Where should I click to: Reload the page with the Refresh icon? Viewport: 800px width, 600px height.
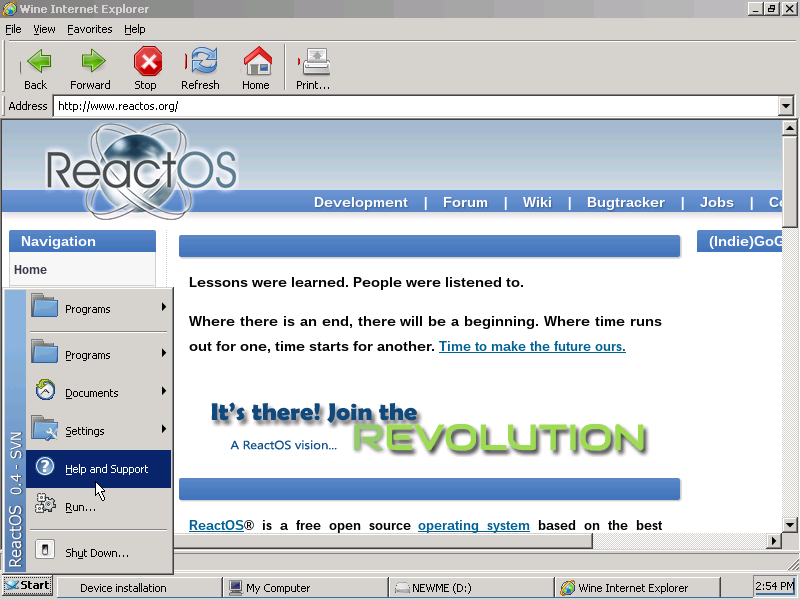click(204, 61)
